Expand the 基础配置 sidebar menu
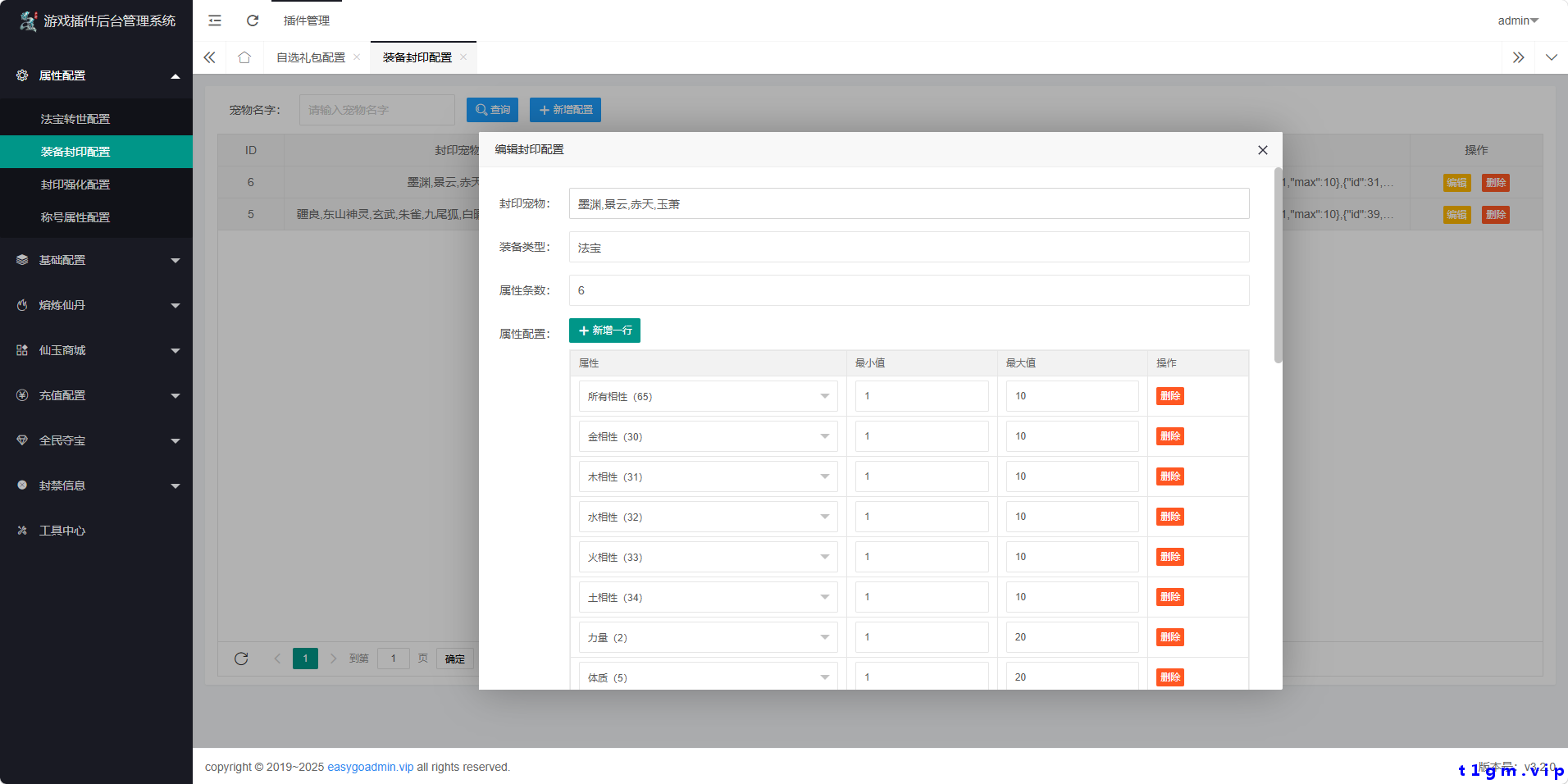 point(96,260)
